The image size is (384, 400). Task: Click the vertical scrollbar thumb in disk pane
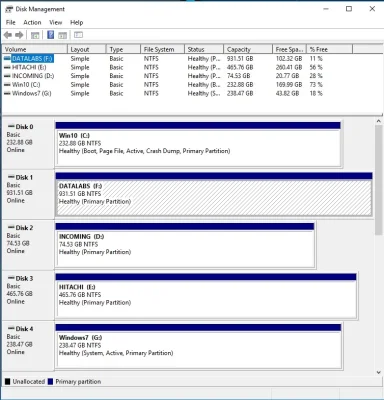379,180
